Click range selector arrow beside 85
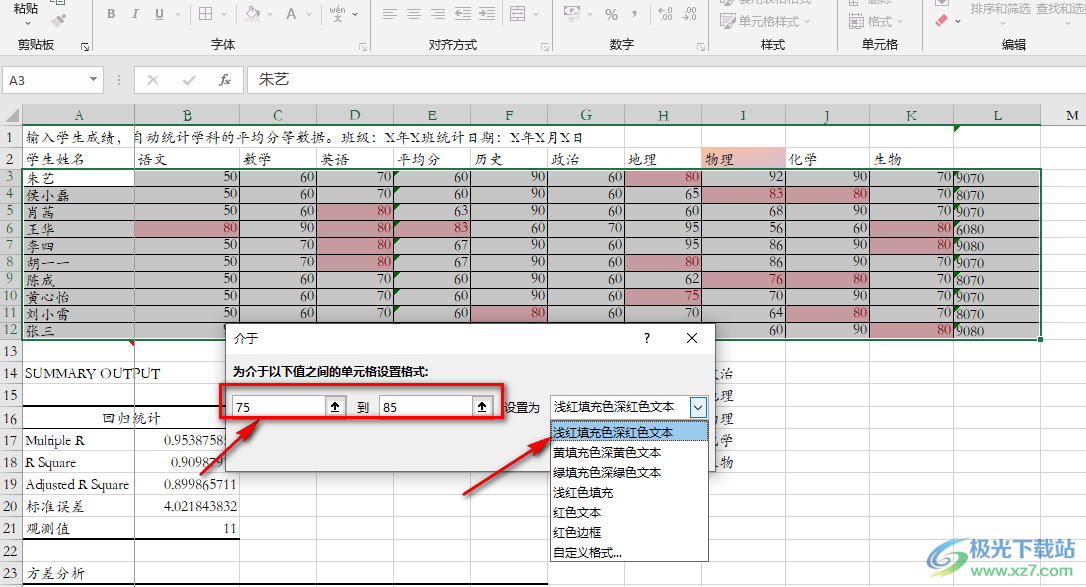The width and height of the screenshot is (1086, 587). coord(482,407)
